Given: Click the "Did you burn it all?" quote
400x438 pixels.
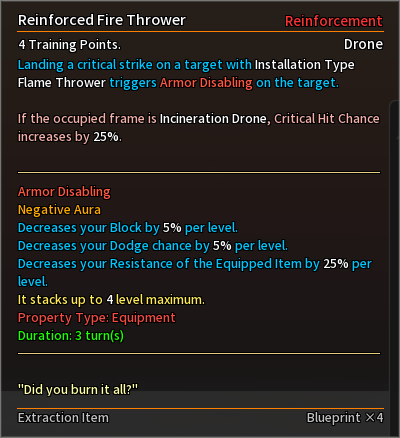Looking at the screenshot, I should point(78,389).
